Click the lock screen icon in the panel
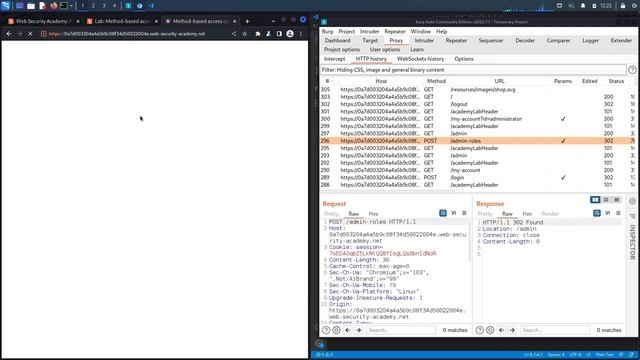640x360 pixels. (x=623, y=6)
